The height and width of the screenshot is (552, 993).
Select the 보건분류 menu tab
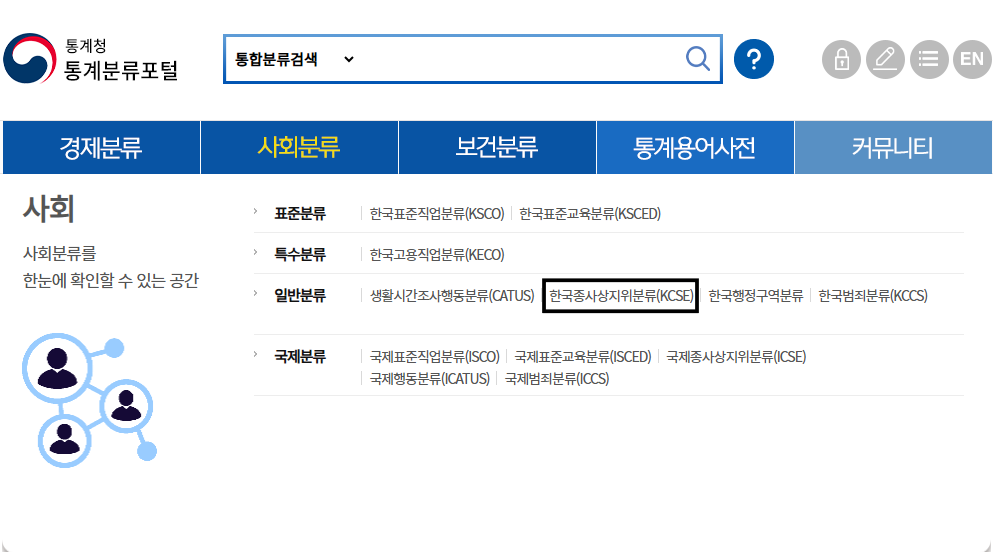(x=496, y=148)
